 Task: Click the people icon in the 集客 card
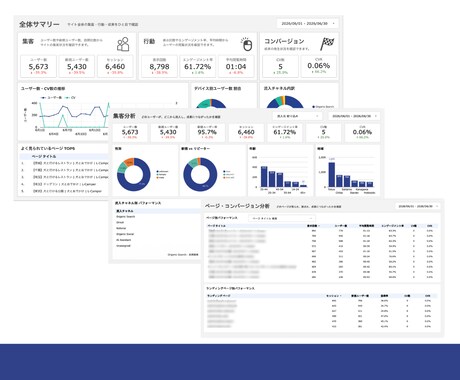click(123, 44)
